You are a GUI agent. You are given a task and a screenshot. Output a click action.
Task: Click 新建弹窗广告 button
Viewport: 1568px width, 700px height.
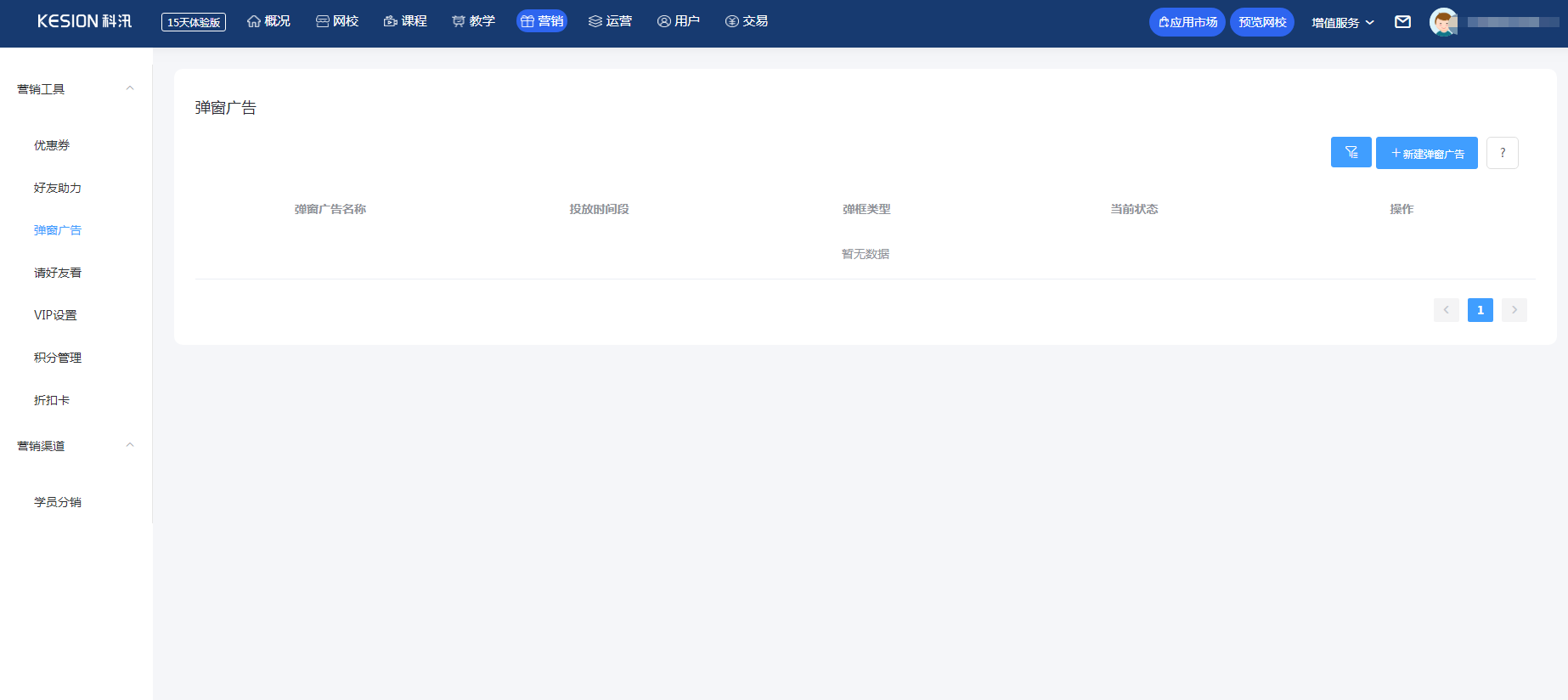pyautogui.click(x=1427, y=153)
